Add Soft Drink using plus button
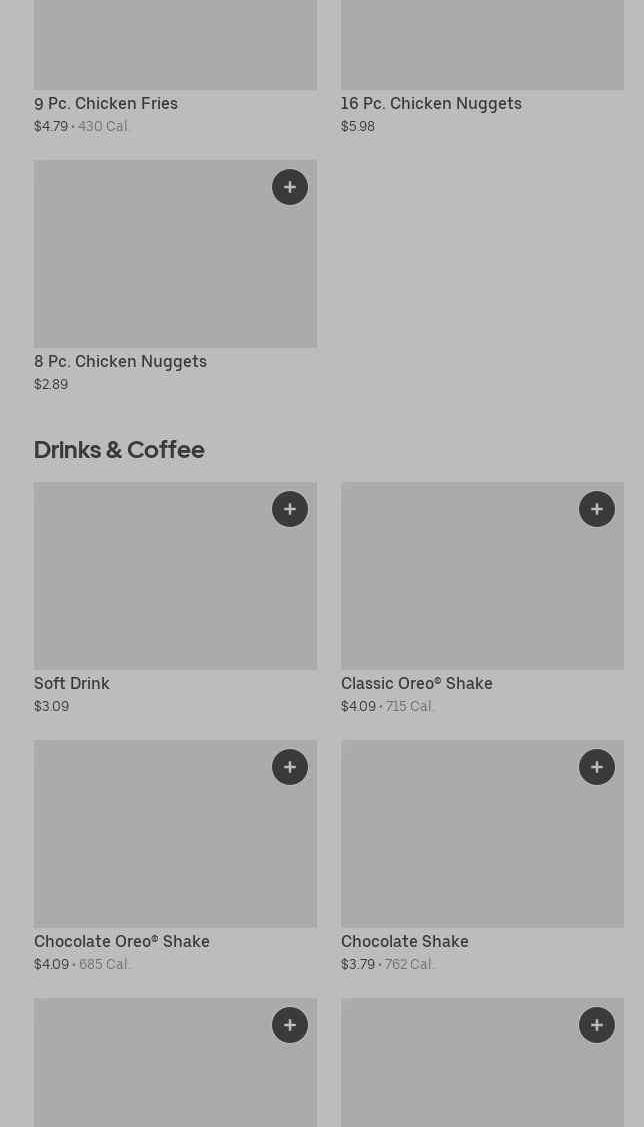This screenshot has width=644, height=1127. pos(290,509)
